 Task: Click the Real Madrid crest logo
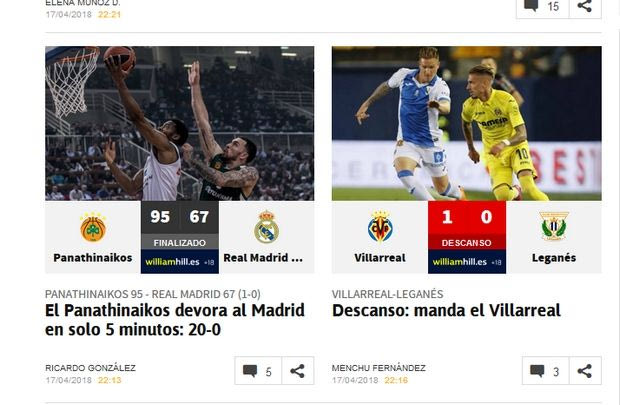coord(266,227)
